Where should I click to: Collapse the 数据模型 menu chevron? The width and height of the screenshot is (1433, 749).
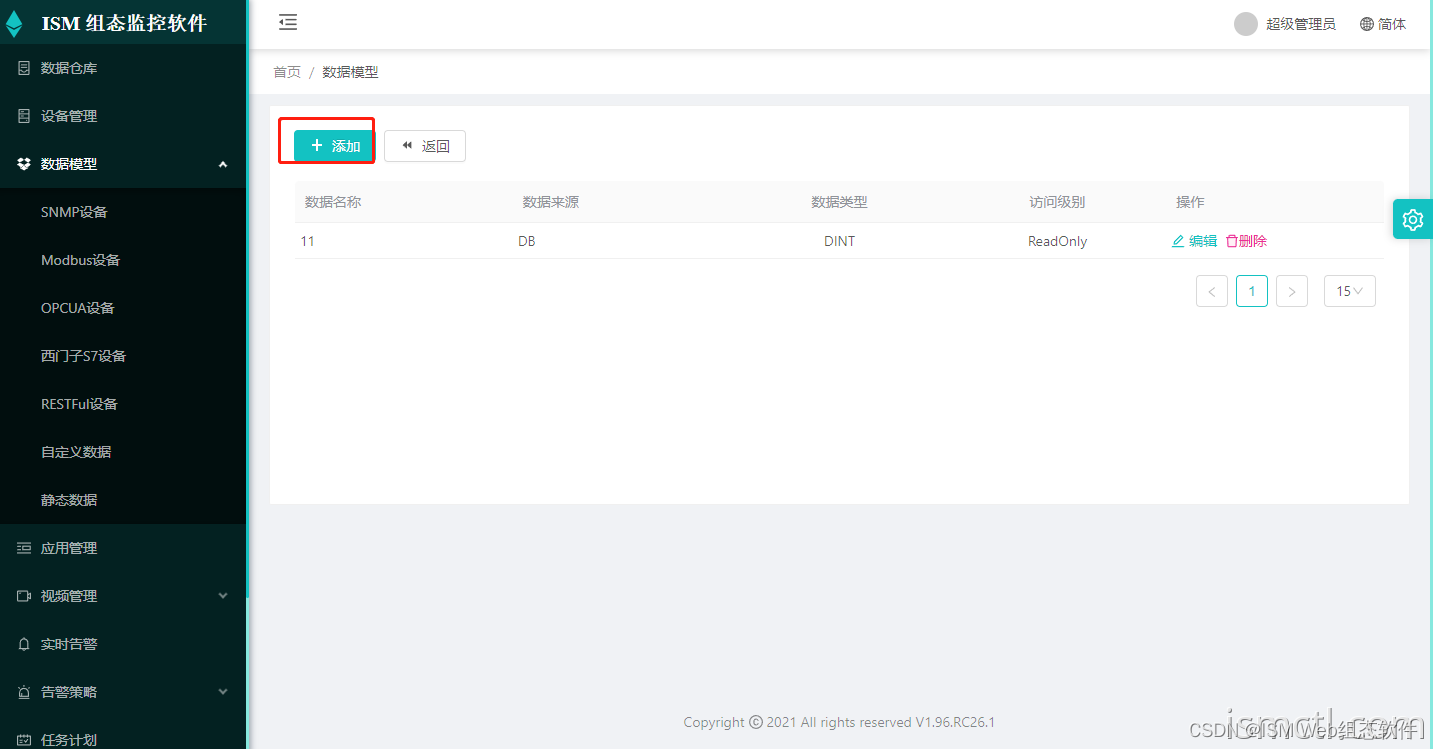(x=223, y=164)
